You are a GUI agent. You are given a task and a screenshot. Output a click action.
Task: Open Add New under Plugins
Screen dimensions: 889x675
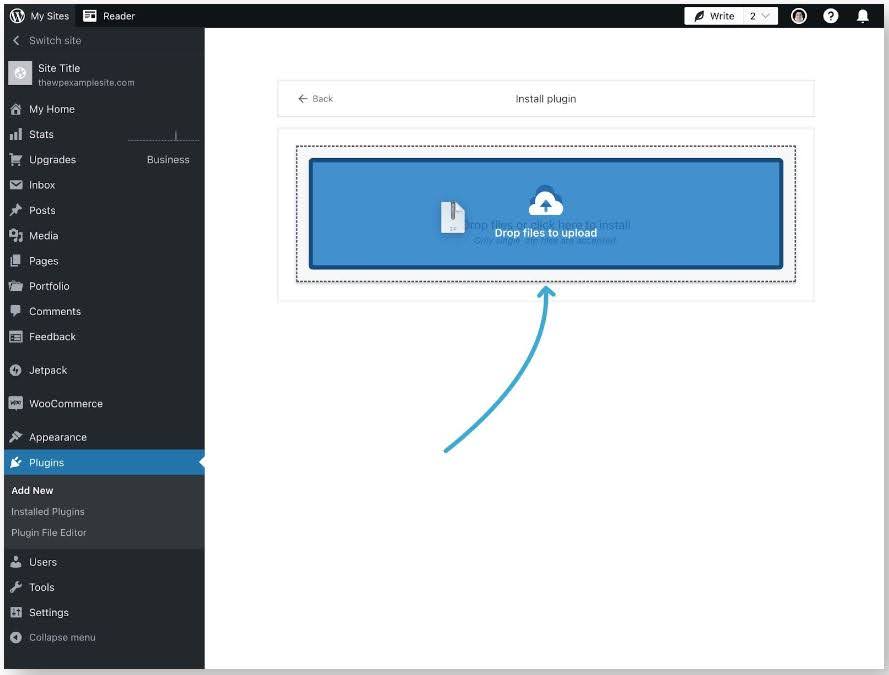tap(32, 490)
